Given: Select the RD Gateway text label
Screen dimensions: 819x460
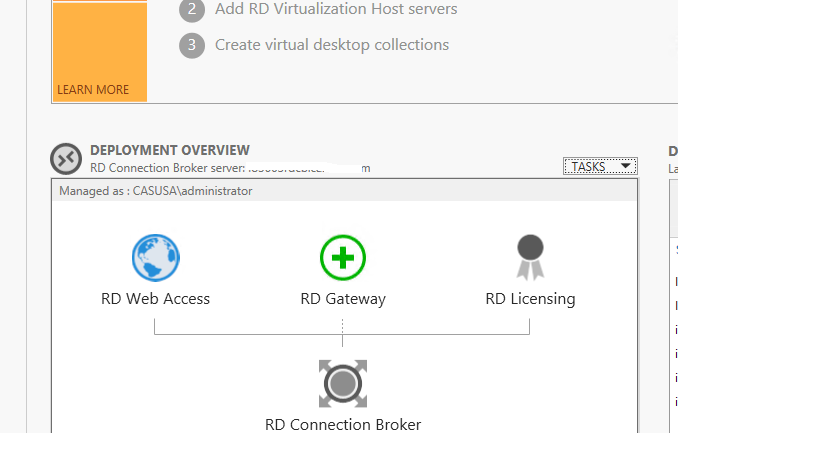Looking at the screenshot, I should [x=343, y=299].
